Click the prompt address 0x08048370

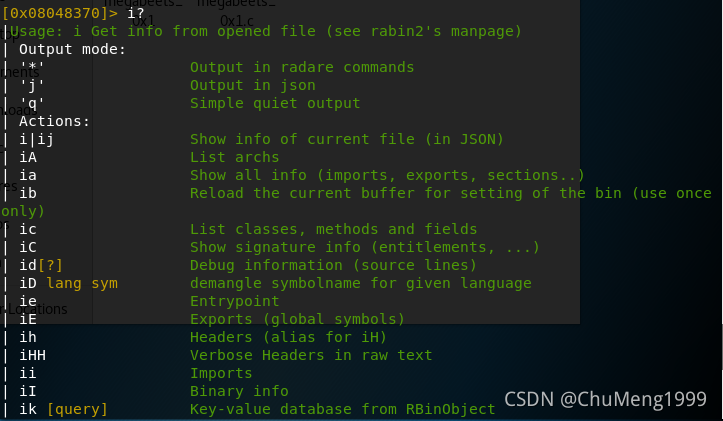(55, 13)
